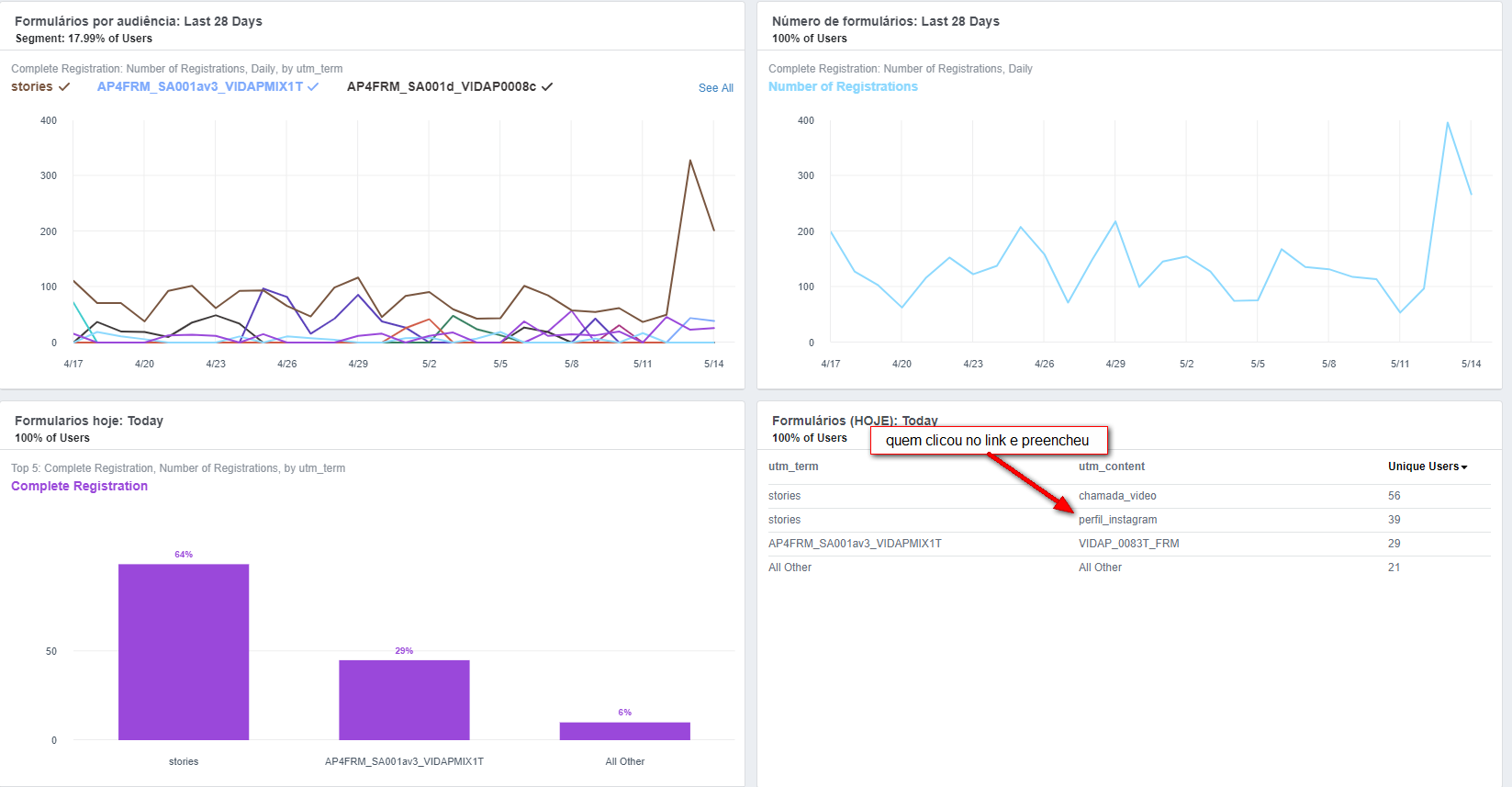The image size is (1512, 787).
Task: Click the 64% stories bar in chart
Action: click(184, 652)
